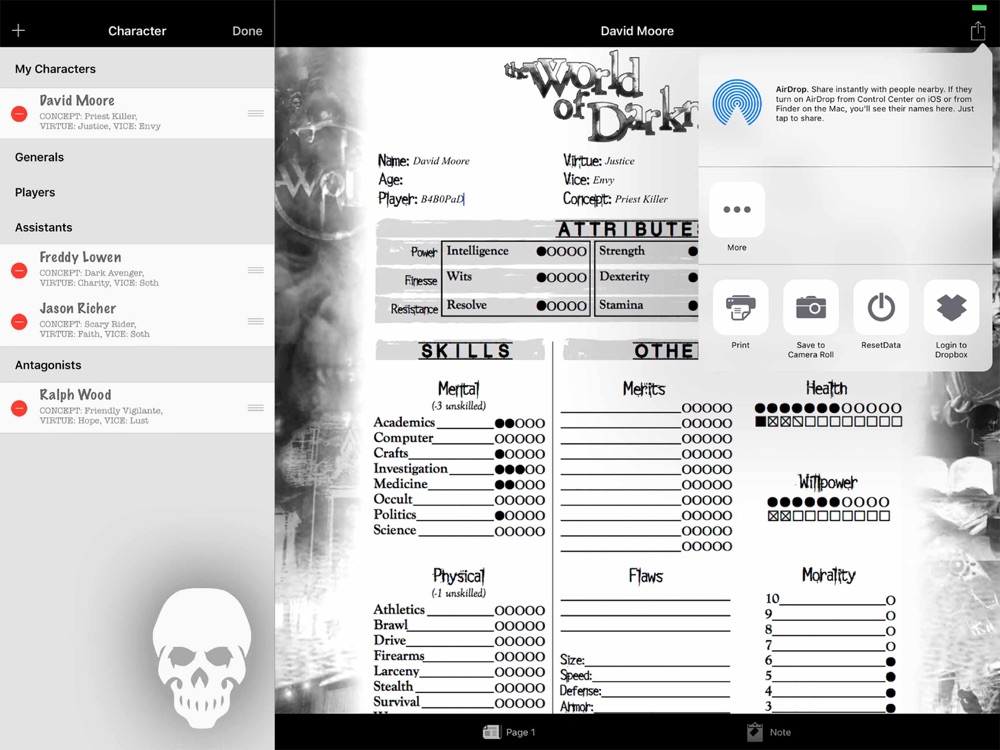Open the Antagonists section header
The width and height of the screenshot is (1000, 750).
pyautogui.click(x=137, y=365)
